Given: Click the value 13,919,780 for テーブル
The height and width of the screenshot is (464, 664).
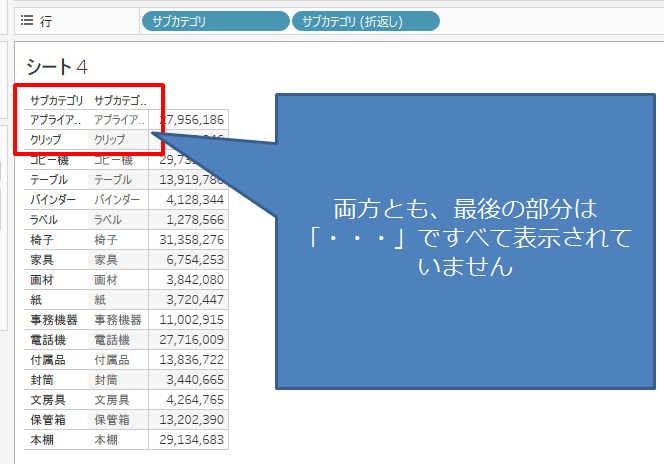Looking at the screenshot, I should point(190,180).
